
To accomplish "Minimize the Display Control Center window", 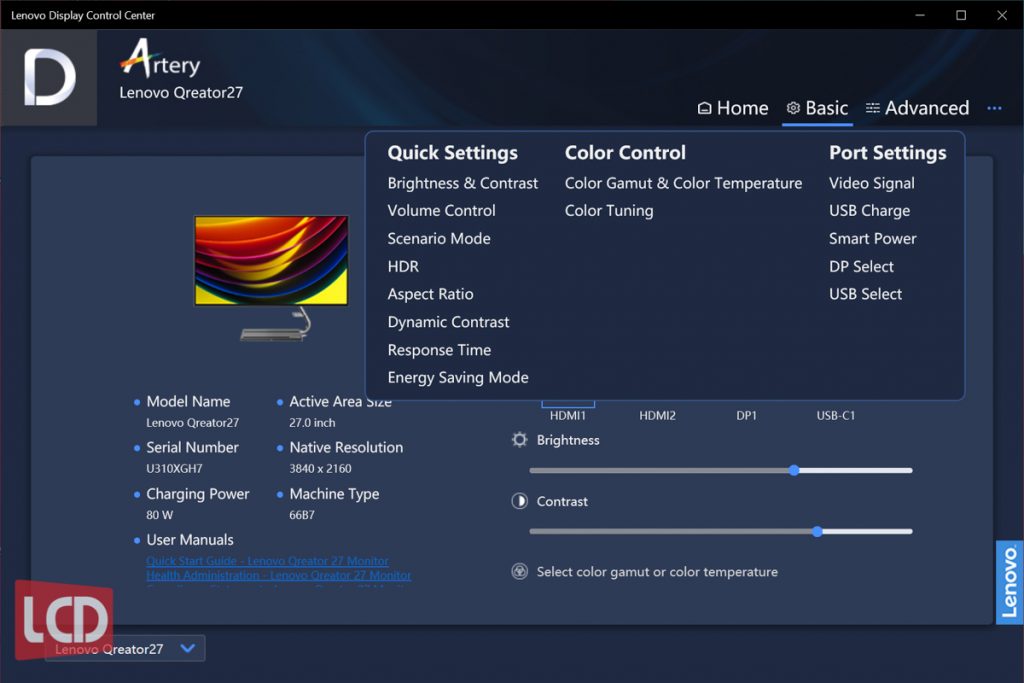I will 920,15.
